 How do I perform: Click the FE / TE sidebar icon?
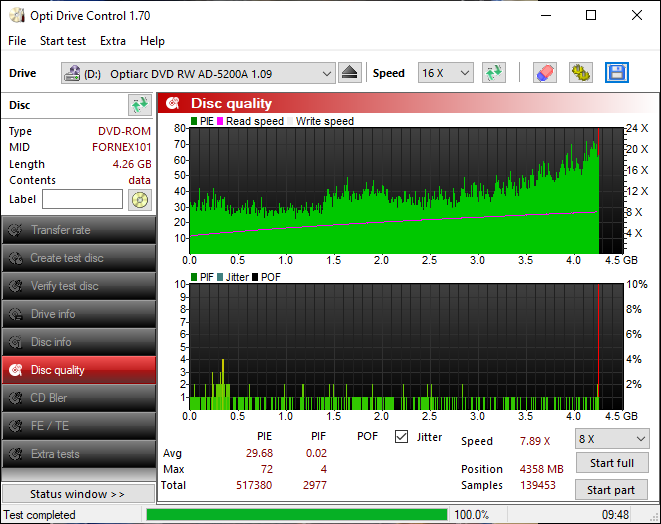click(16, 426)
